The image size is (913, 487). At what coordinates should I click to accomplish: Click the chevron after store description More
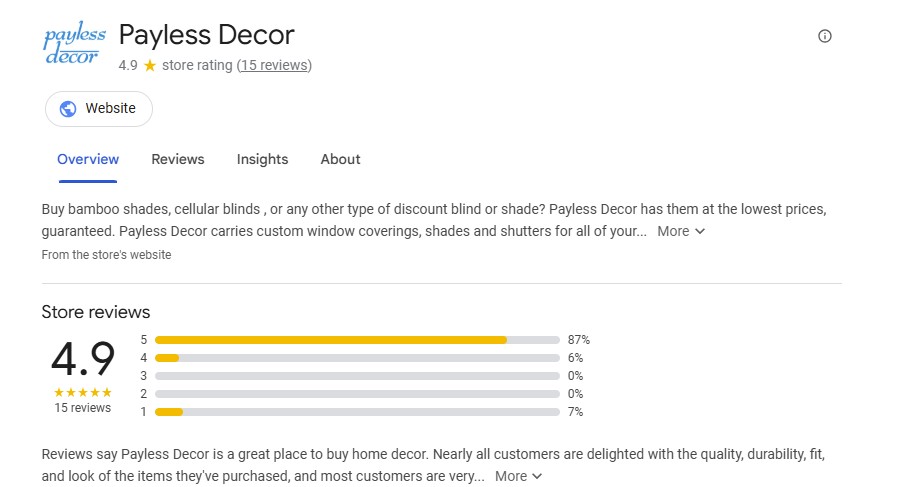click(700, 231)
